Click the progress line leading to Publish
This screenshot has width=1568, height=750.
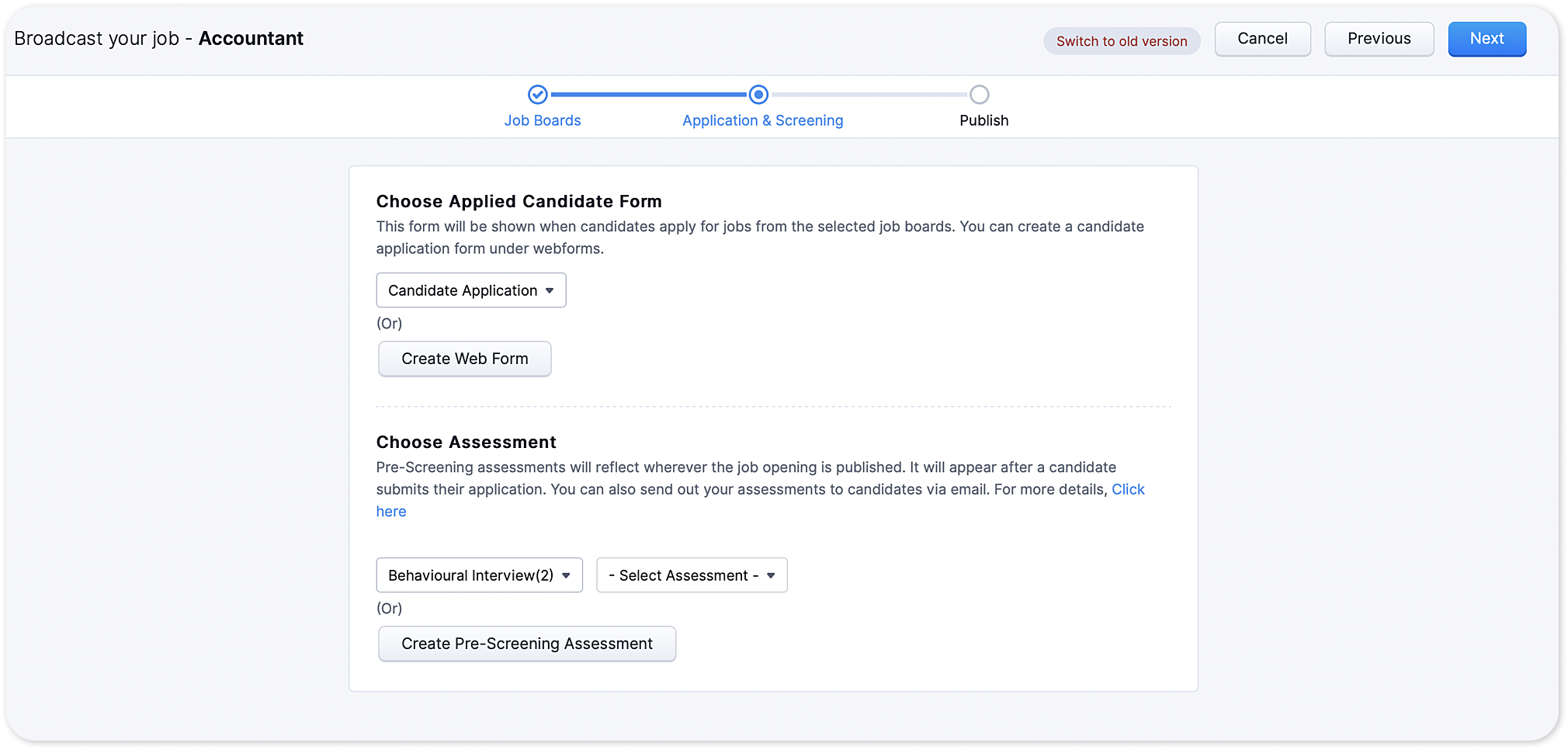(869, 95)
